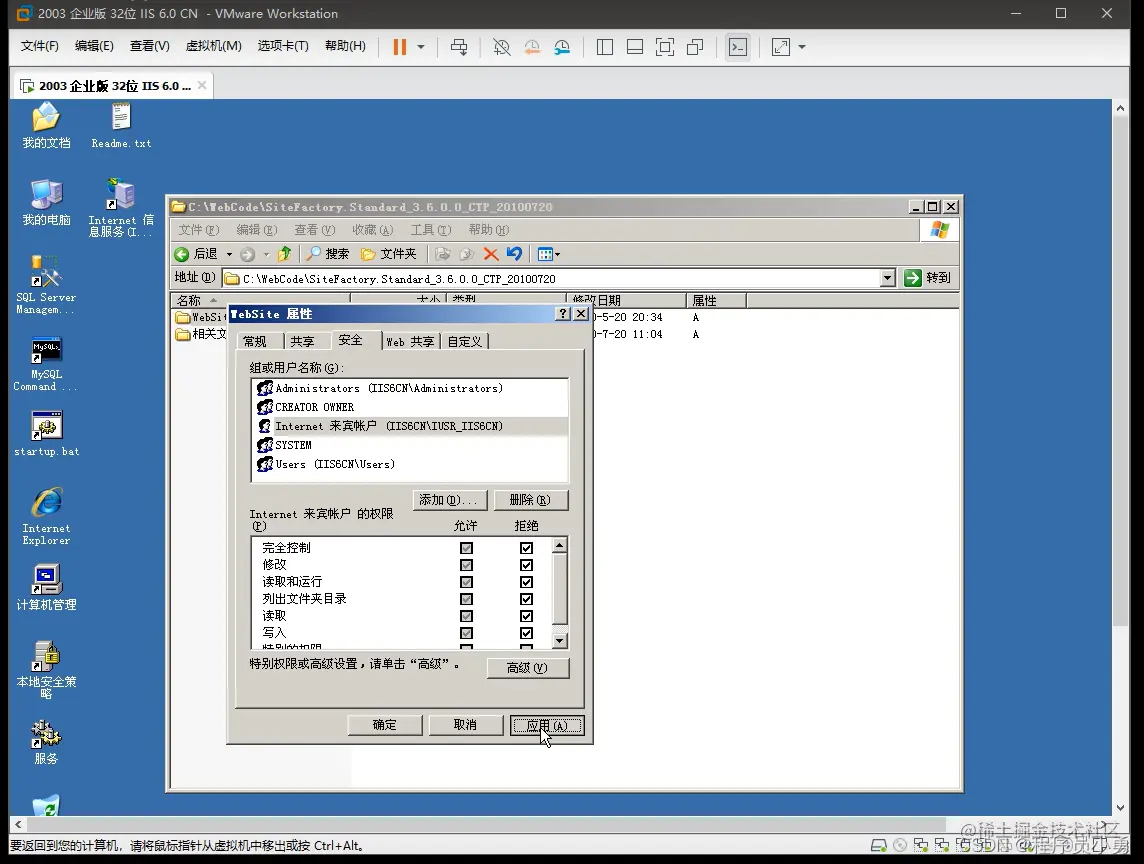Select 我的电脑 desktop icon
This screenshot has height=864, width=1144.
coord(46,203)
